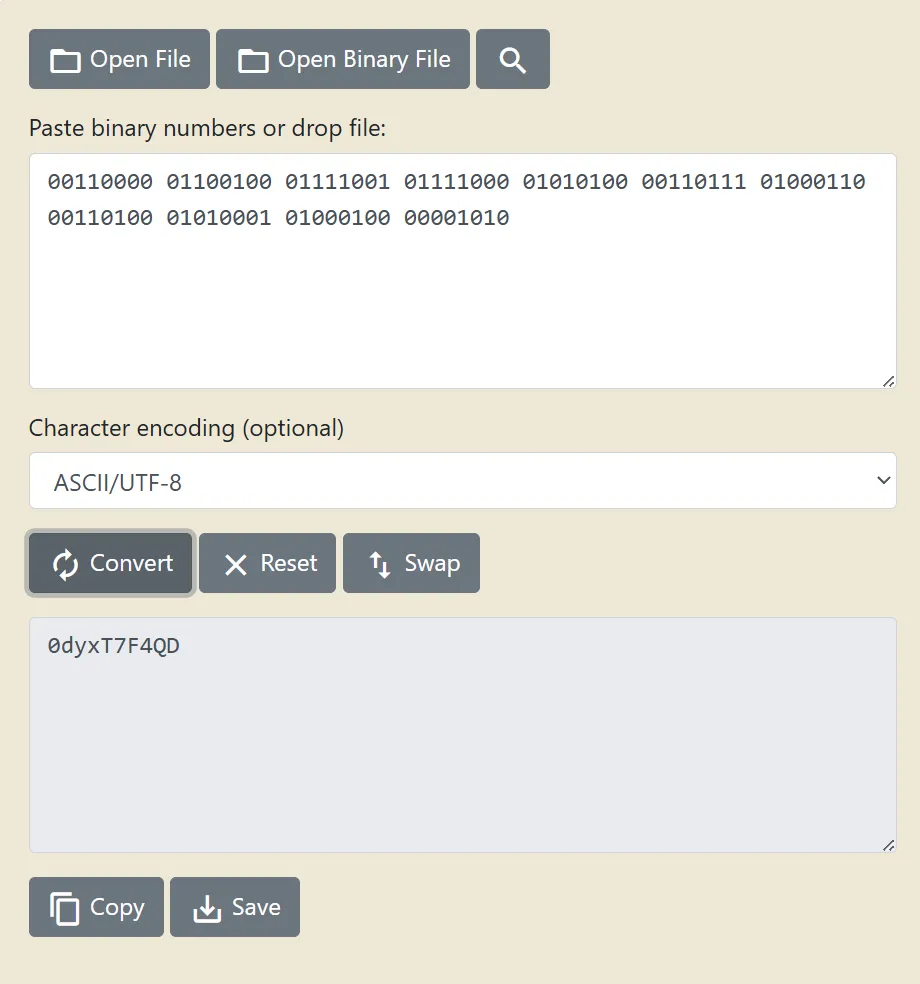
Task: Click the folder icon on Open Binary File
Action: (x=253, y=61)
